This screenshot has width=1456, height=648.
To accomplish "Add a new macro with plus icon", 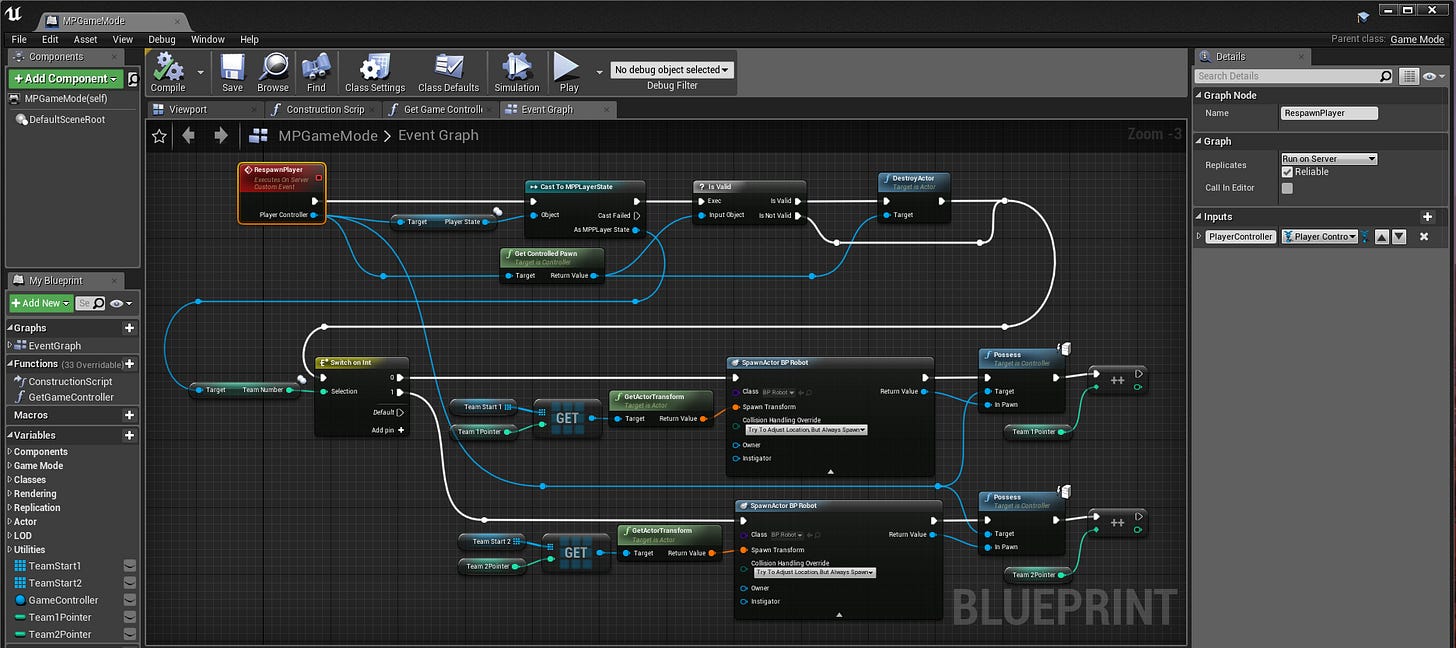I will tap(129, 415).
